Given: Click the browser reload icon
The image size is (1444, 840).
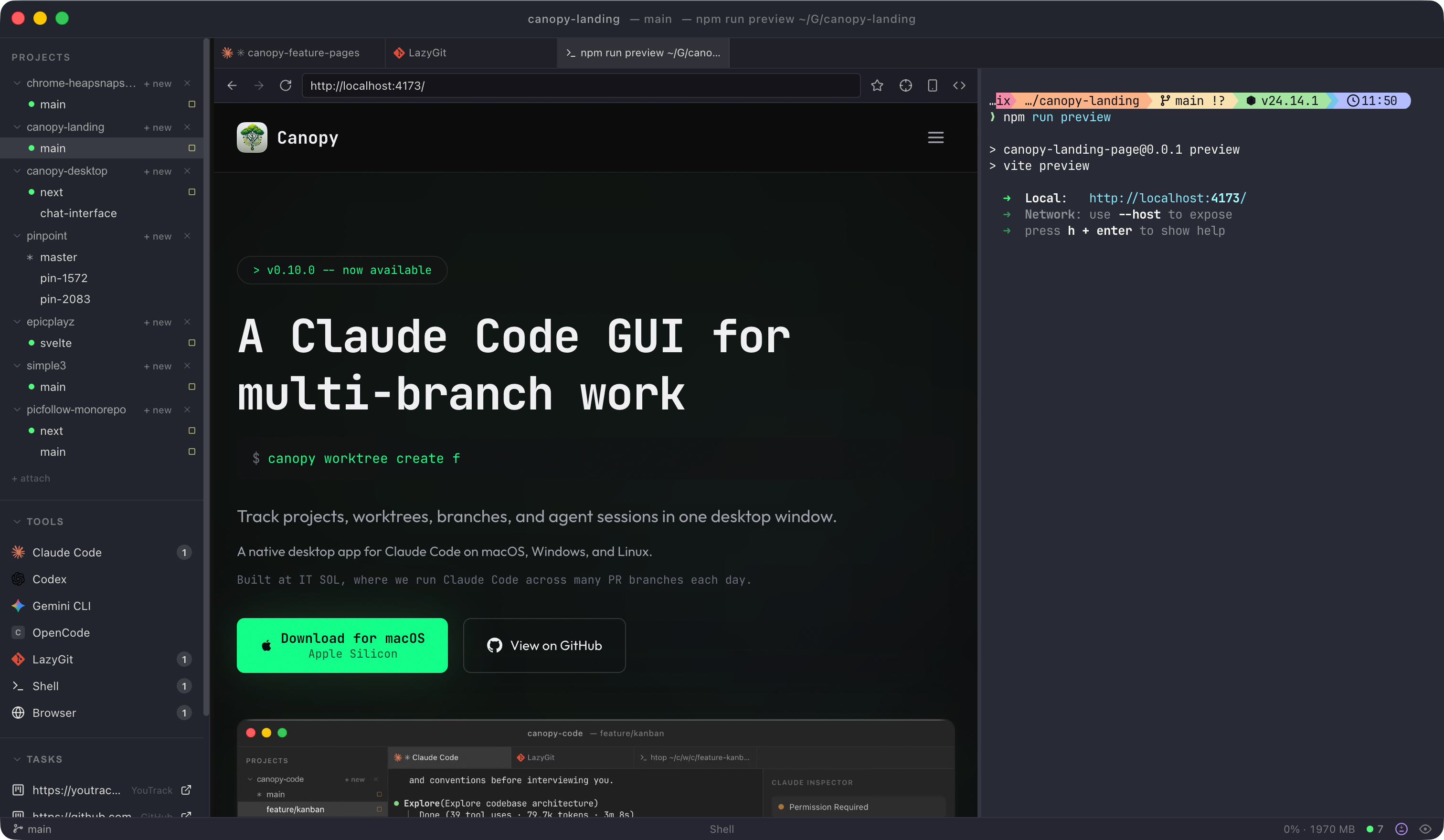Looking at the screenshot, I should point(286,85).
